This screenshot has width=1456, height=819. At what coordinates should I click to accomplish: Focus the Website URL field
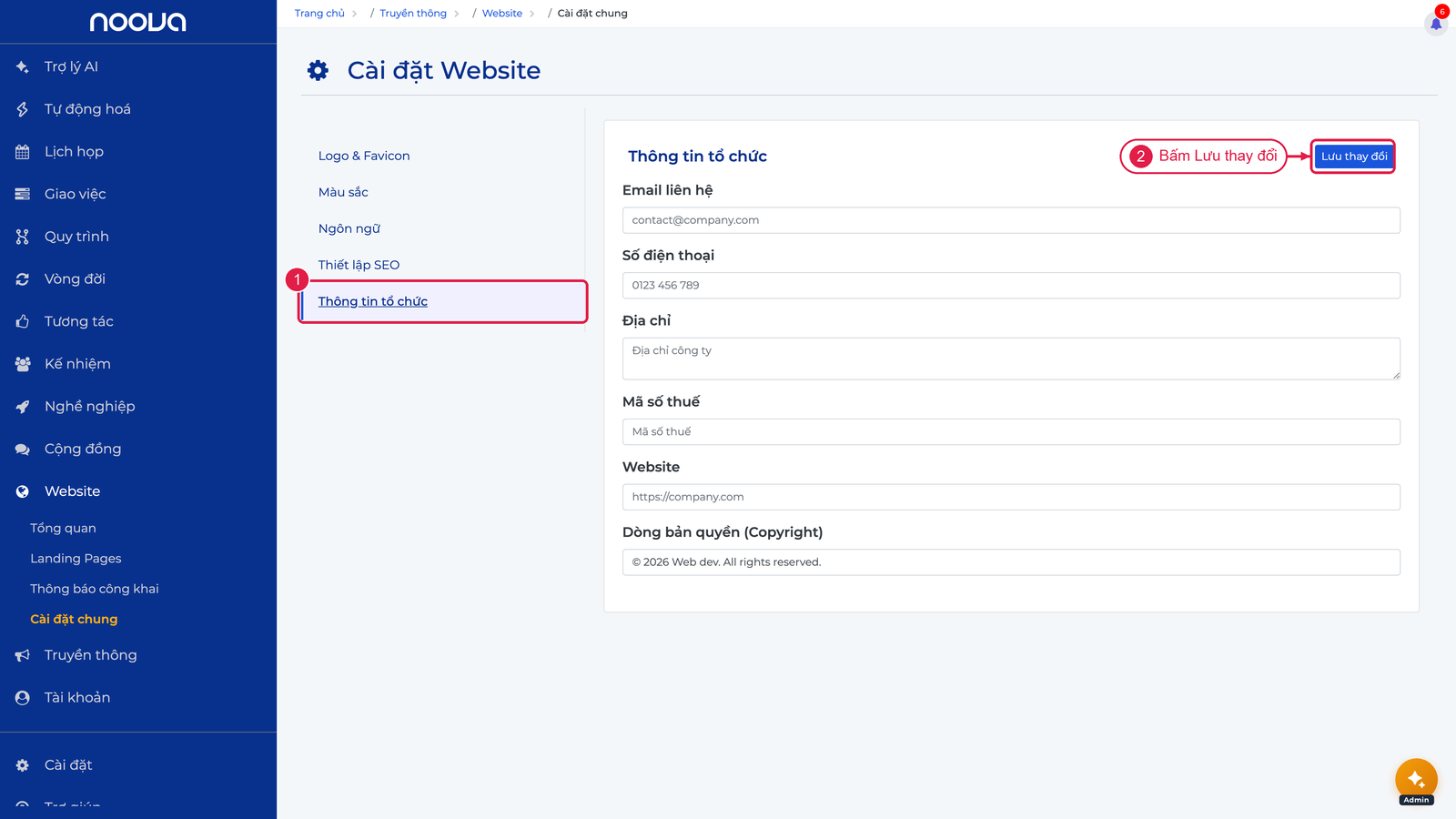(1011, 497)
